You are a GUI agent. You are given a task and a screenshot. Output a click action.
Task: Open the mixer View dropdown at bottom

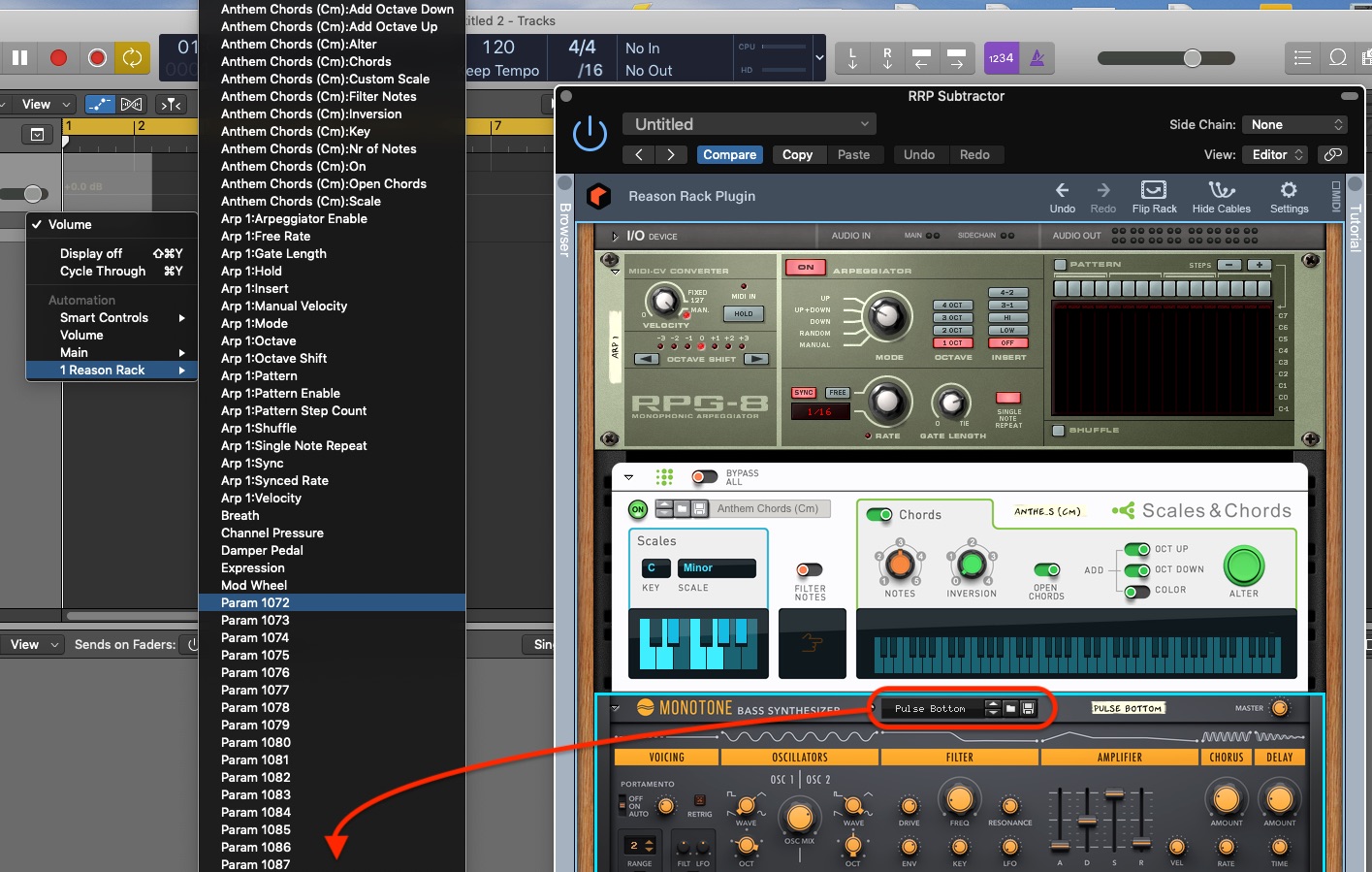(33, 644)
